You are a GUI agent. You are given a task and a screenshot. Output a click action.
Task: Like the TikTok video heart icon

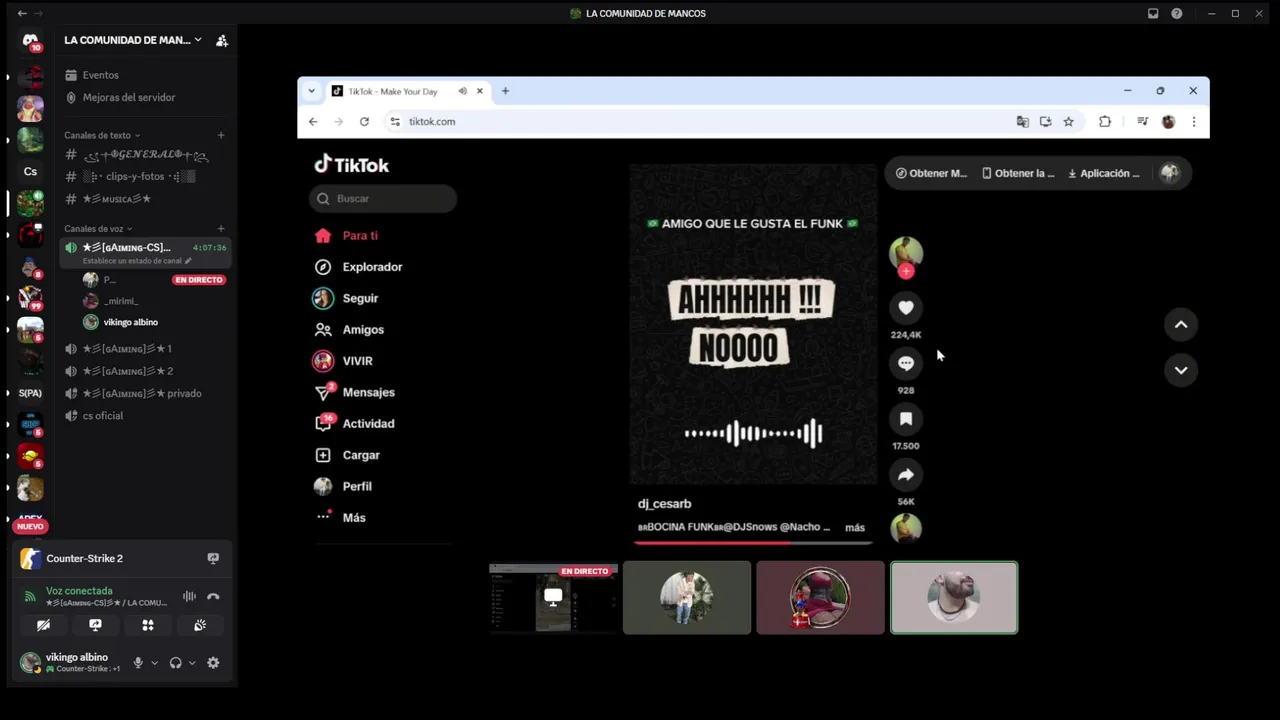pyautogui.click(x=906, y=308)
